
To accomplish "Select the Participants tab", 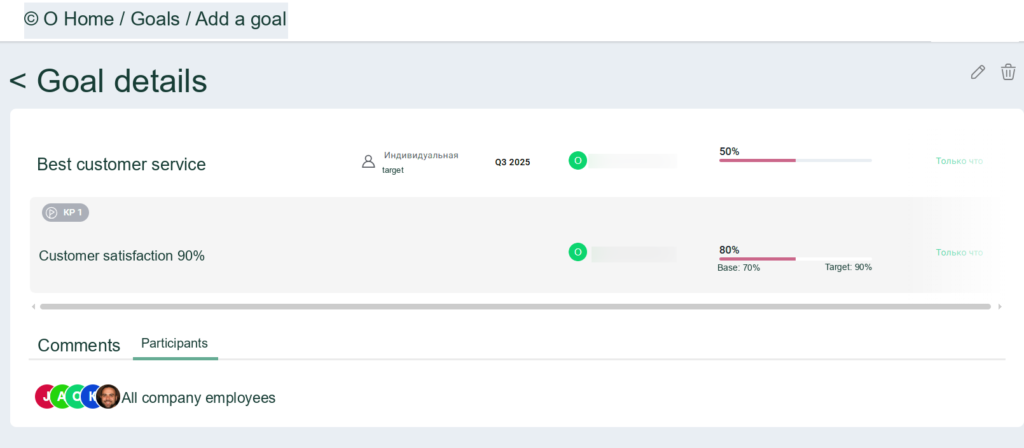I will (174, 343).
